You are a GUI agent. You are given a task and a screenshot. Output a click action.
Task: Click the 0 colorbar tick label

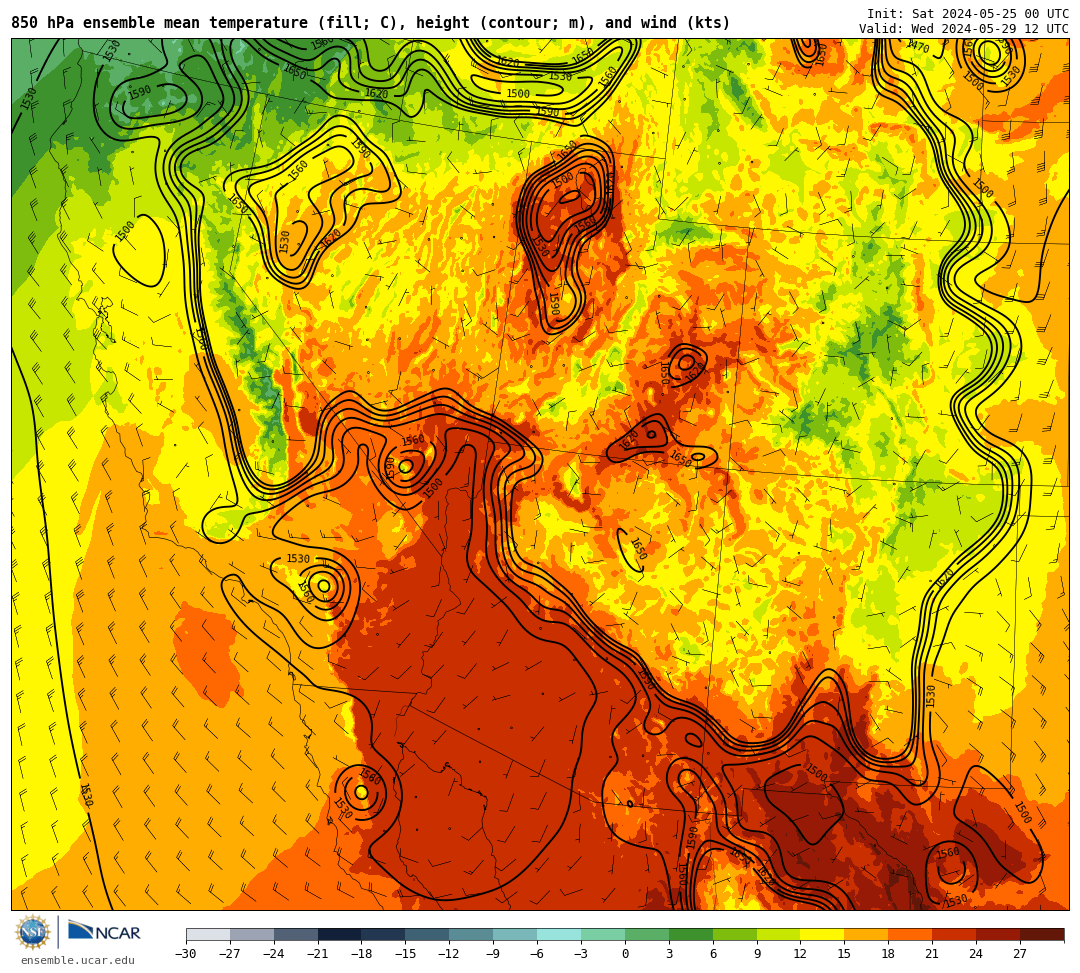click(625, 954)
